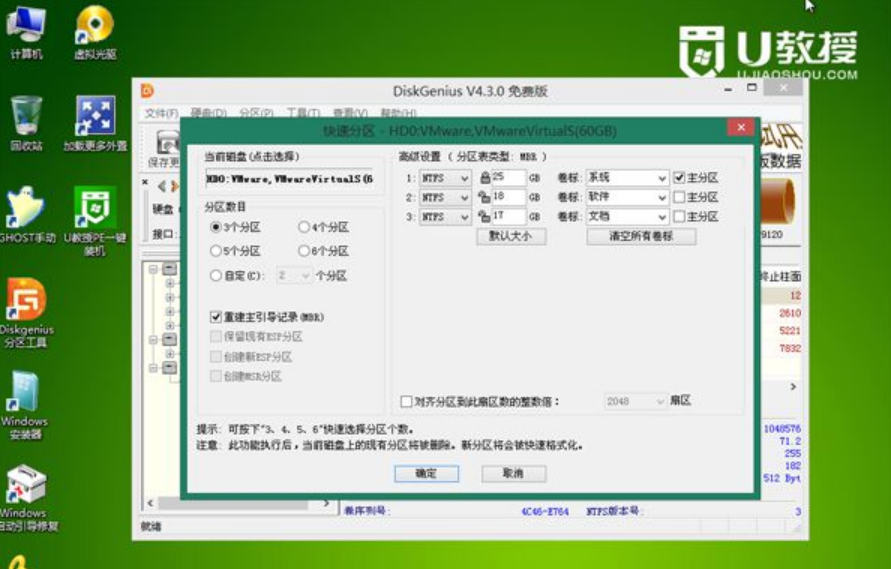Open the 查看(V) menu
The height and width of the screenshot is (569, 891).
click(350, 113)
